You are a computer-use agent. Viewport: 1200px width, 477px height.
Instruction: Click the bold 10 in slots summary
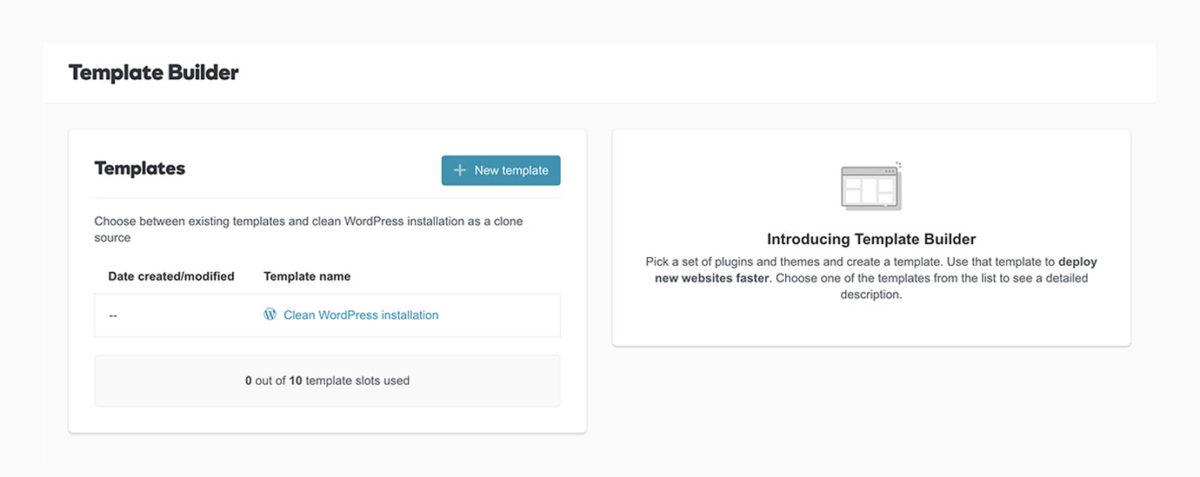(296, 380)
